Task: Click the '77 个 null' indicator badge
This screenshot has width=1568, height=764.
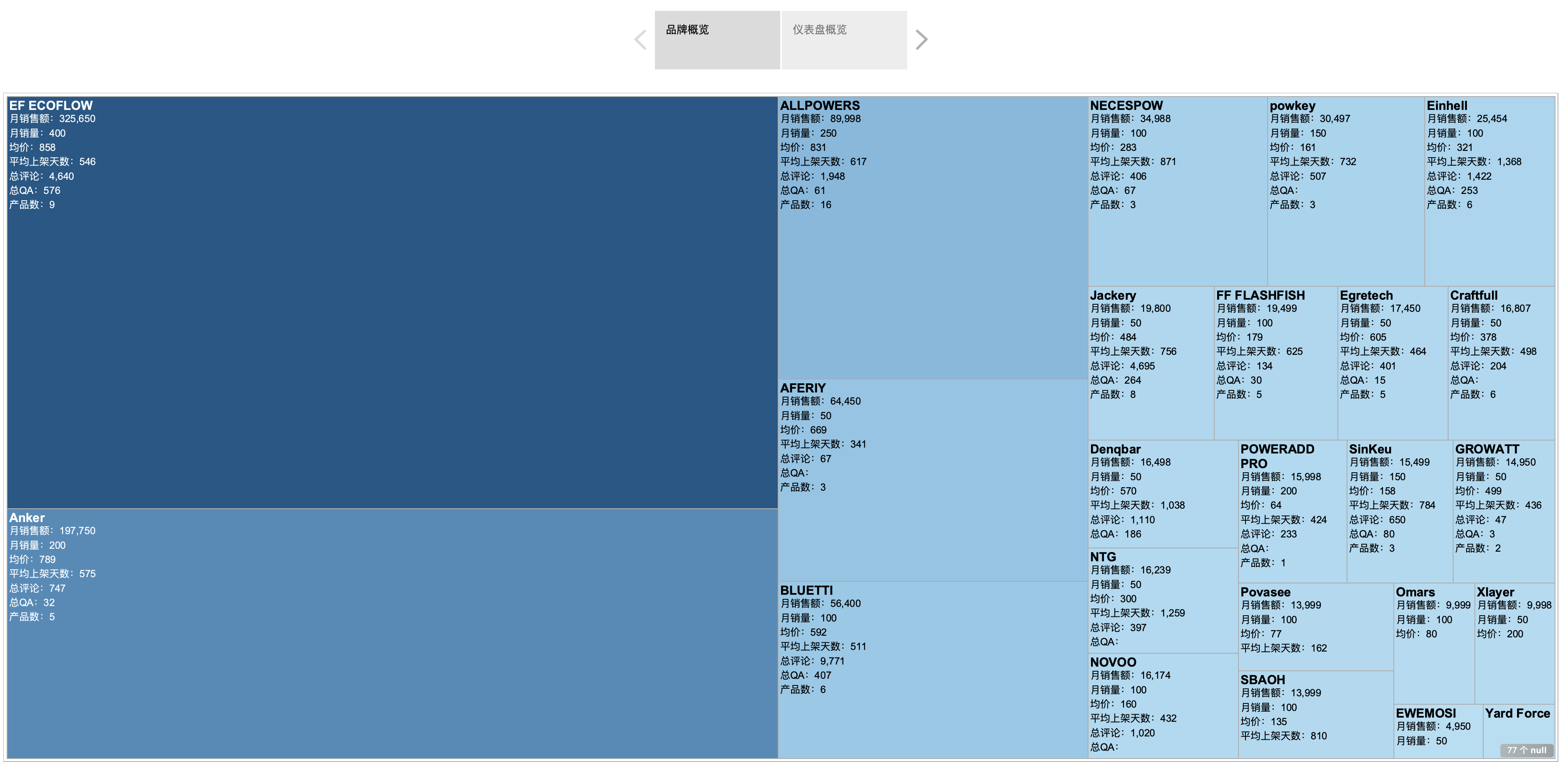Action: pyautogui.click(x=1527, y=751)
